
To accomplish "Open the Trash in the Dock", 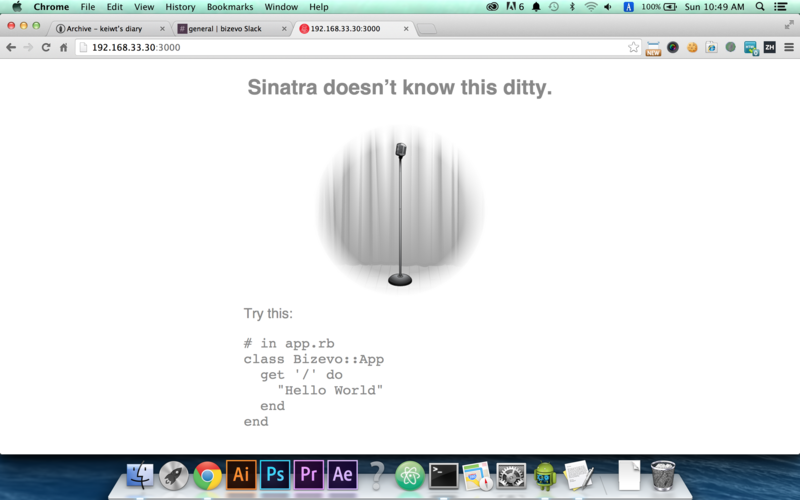I will tap(663, 475).
